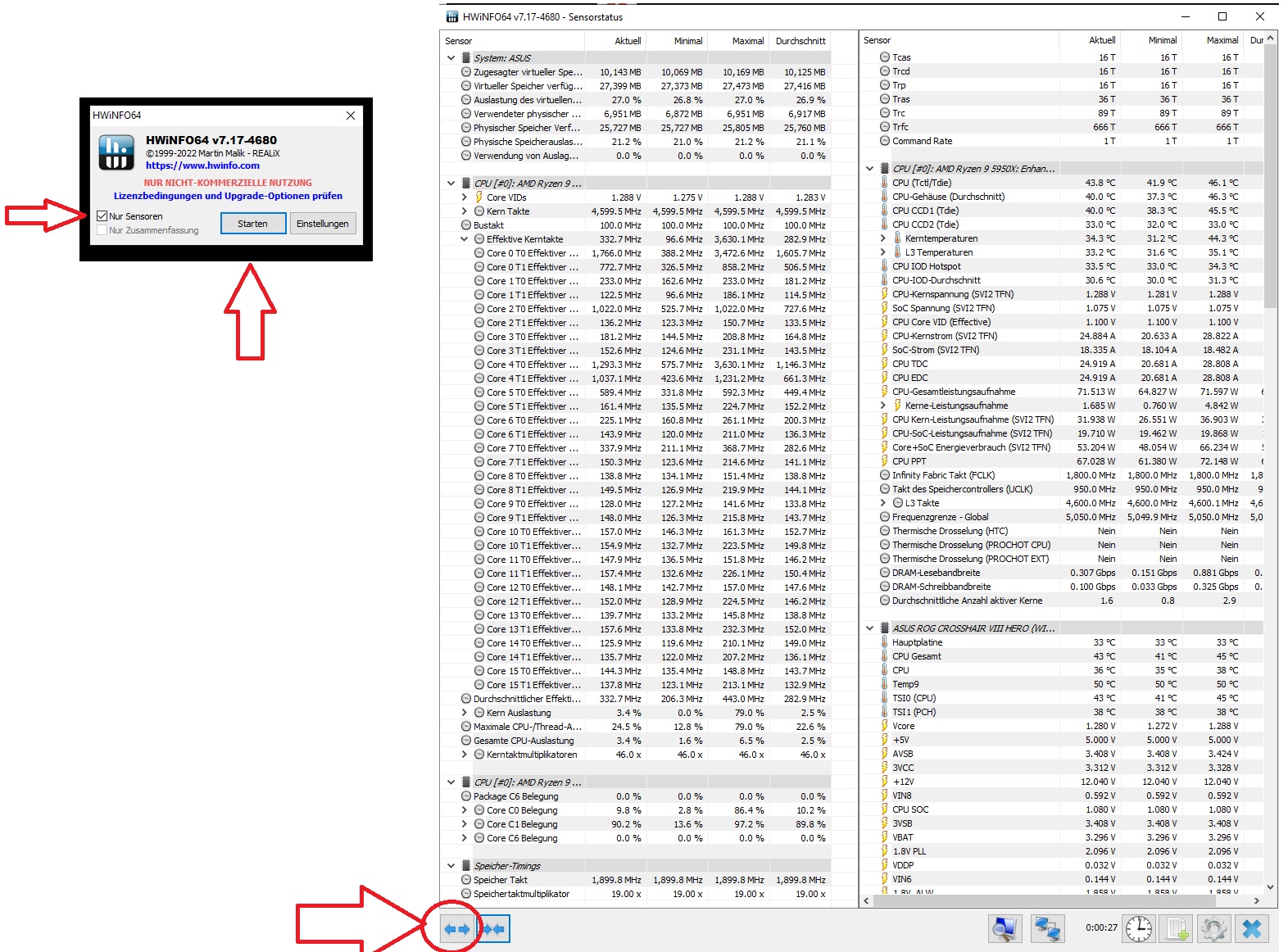Viewport: 1288px width, 952px height.
Task: Click the Minimal column header in left pane
Action: coord(677,41)
